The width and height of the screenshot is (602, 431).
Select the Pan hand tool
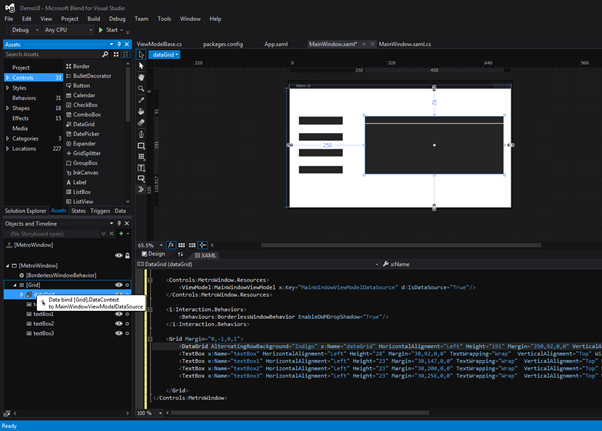[141, 77]
